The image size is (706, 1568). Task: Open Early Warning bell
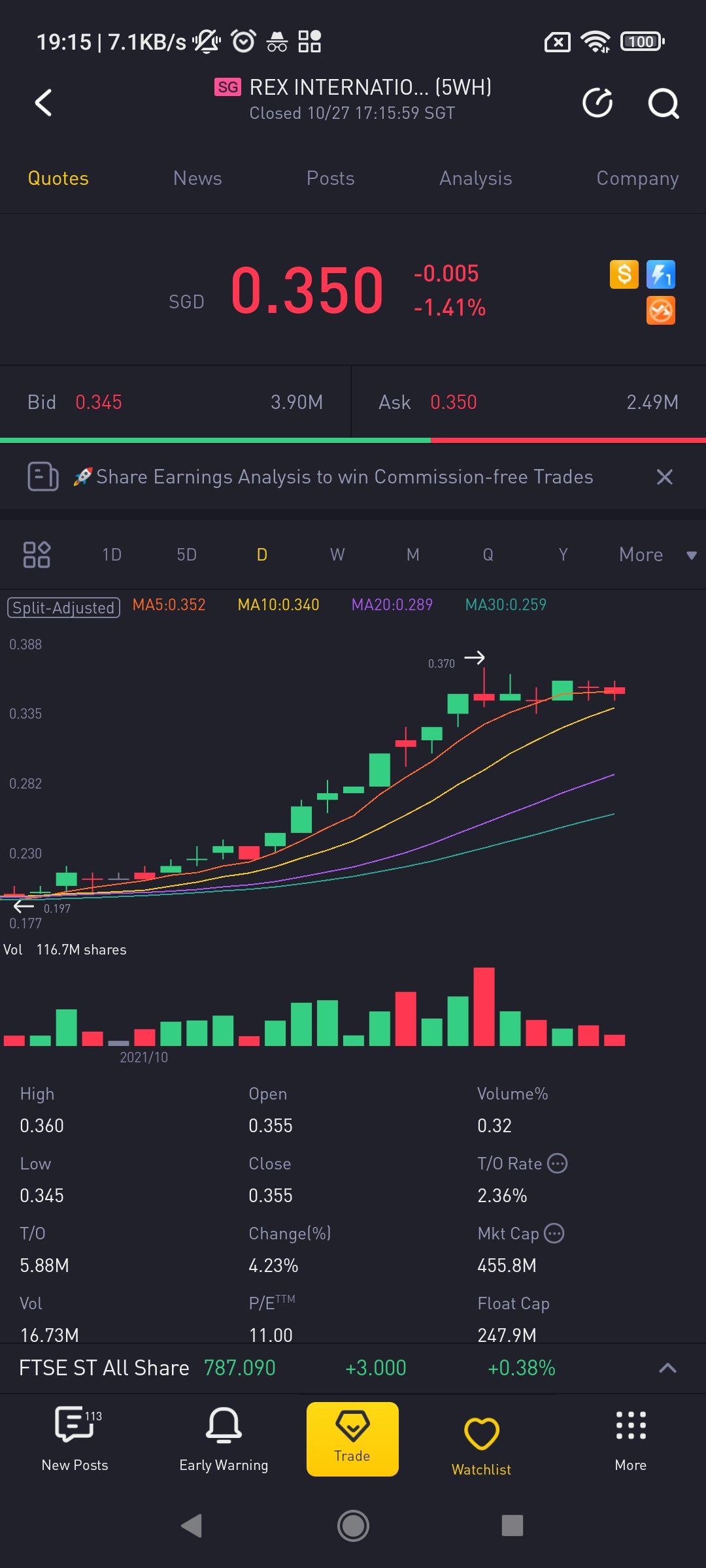224,1439
